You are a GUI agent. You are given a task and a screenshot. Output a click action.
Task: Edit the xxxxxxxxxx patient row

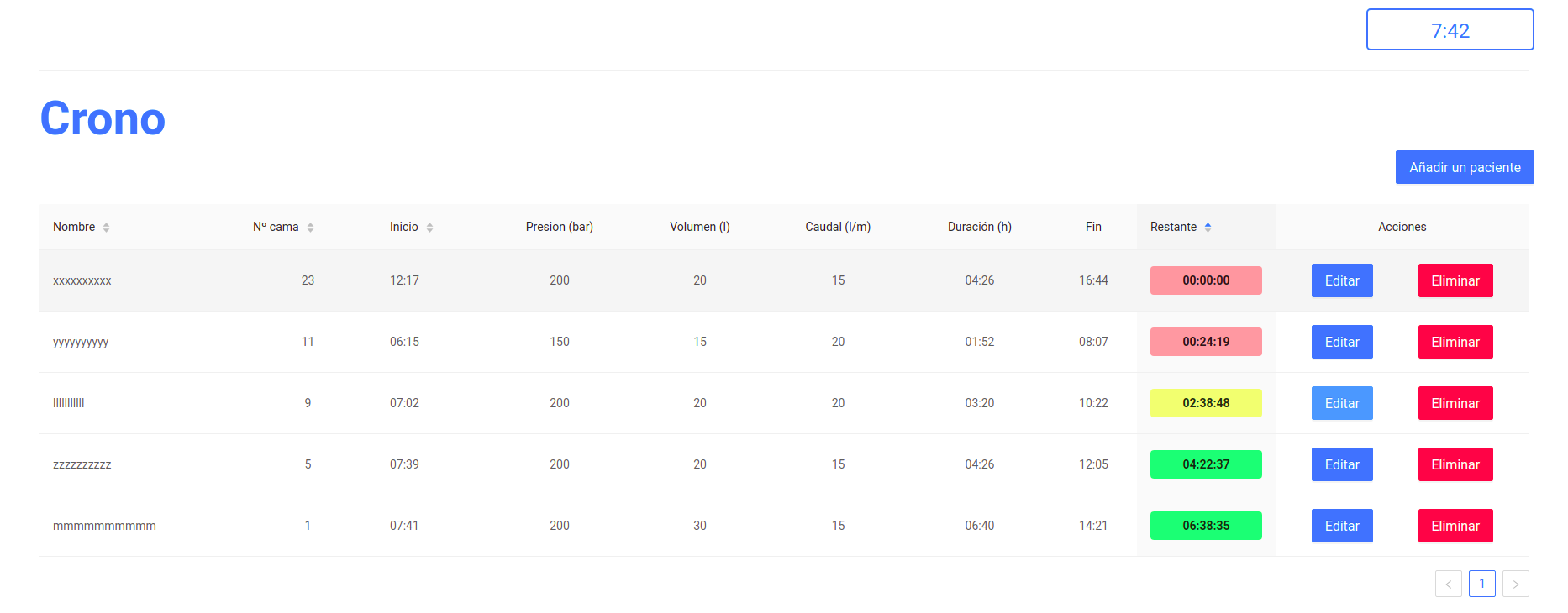click(1342, 280)
